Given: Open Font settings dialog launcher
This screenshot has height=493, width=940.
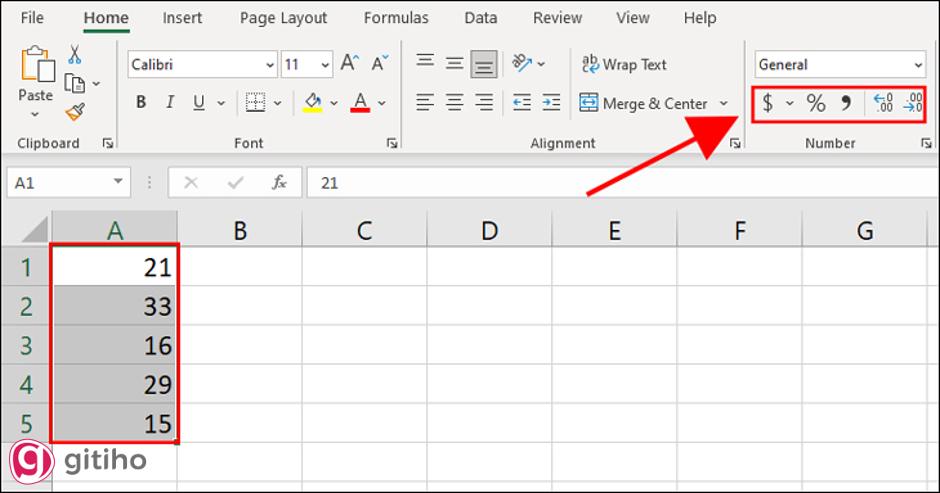Looking at the screenshot, I should coord(392,143).
